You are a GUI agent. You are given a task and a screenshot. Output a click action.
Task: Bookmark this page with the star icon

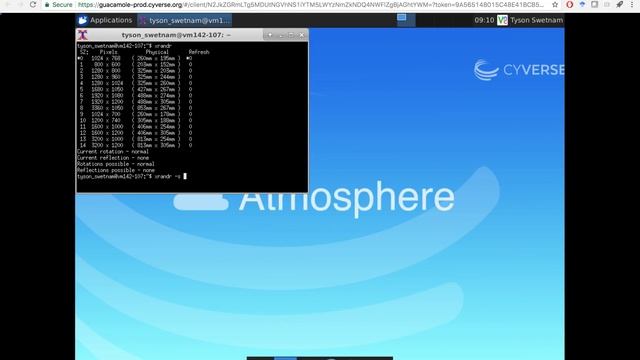tap(555, 4)
